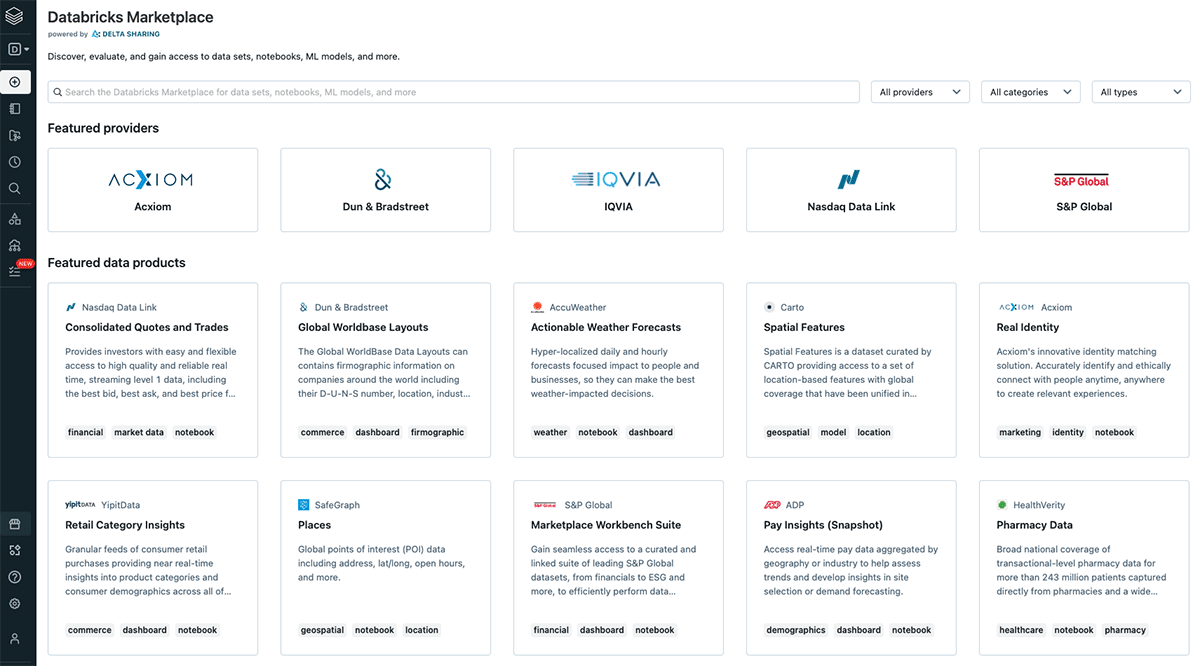
Task: Open the Help question mark icon
Action: (15, 577)
